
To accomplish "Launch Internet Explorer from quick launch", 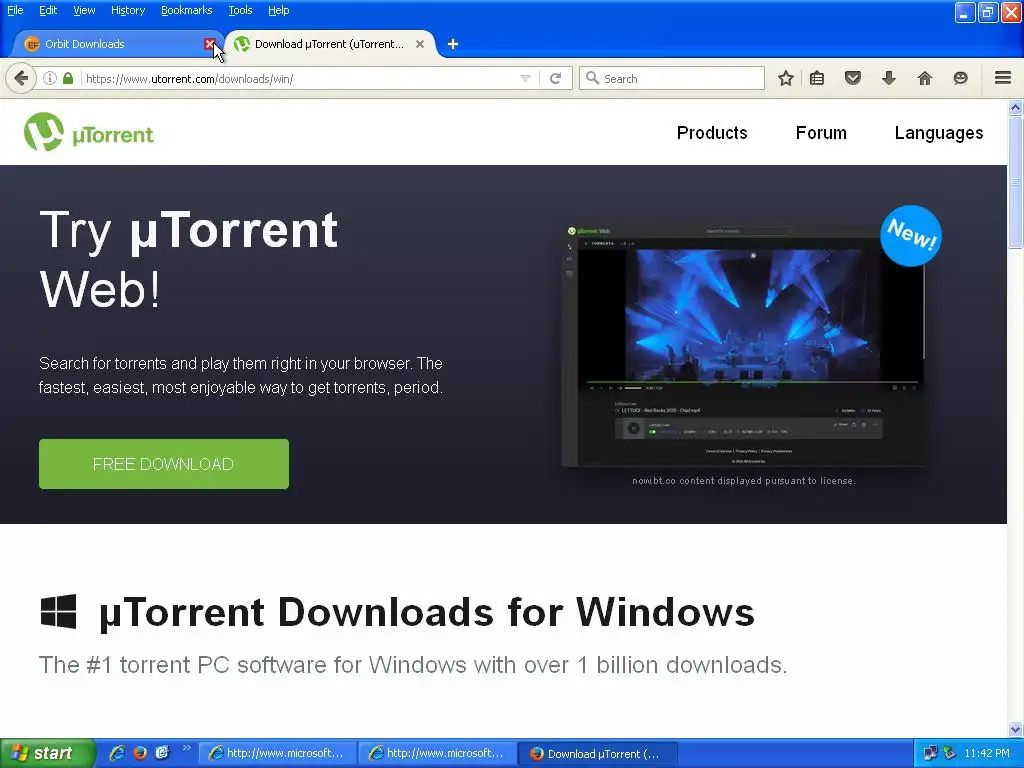I will tap(117, 753).
